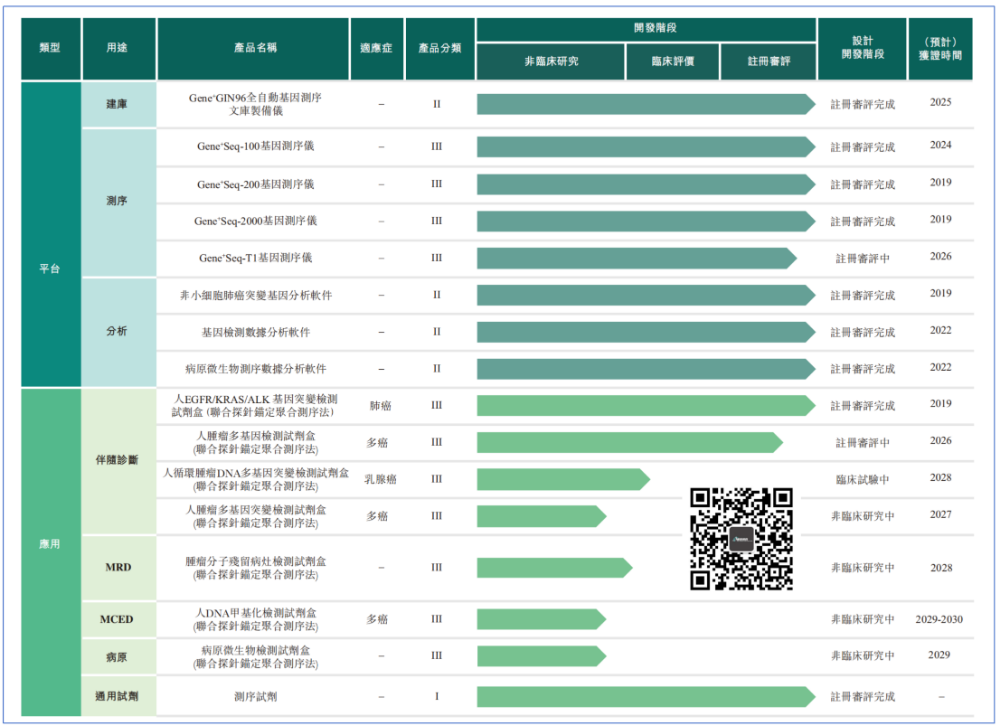Click the 測序試劑 progress arrow bar
This screenshot has width=1000, height=725.
(x=645, y=696)
